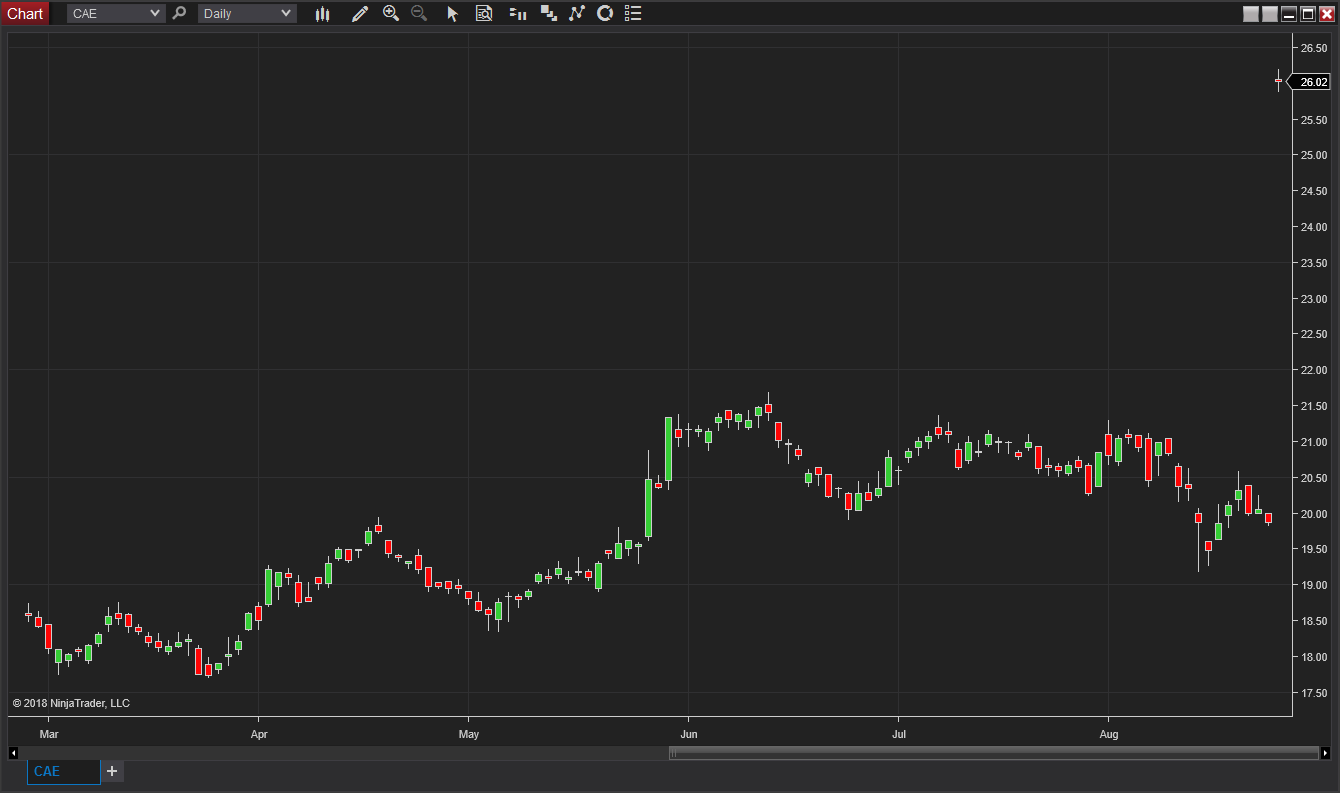Click the scrollbar right arrow

pos(1325,753)
